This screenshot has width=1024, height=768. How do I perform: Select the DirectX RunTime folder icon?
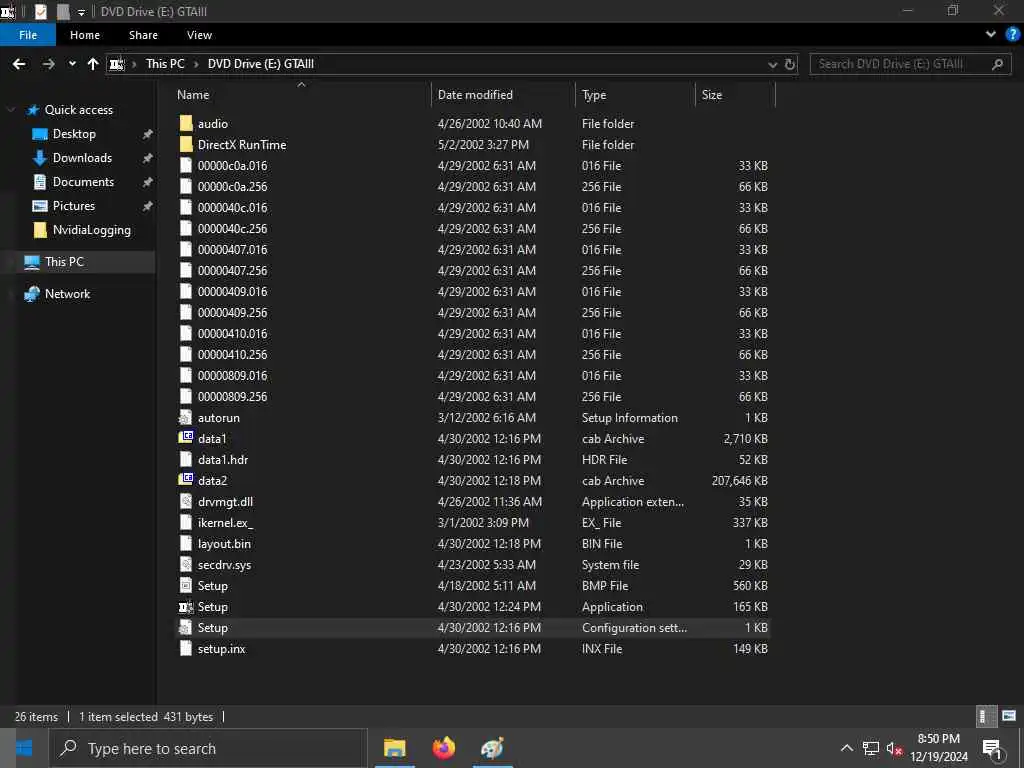[186, 144]
